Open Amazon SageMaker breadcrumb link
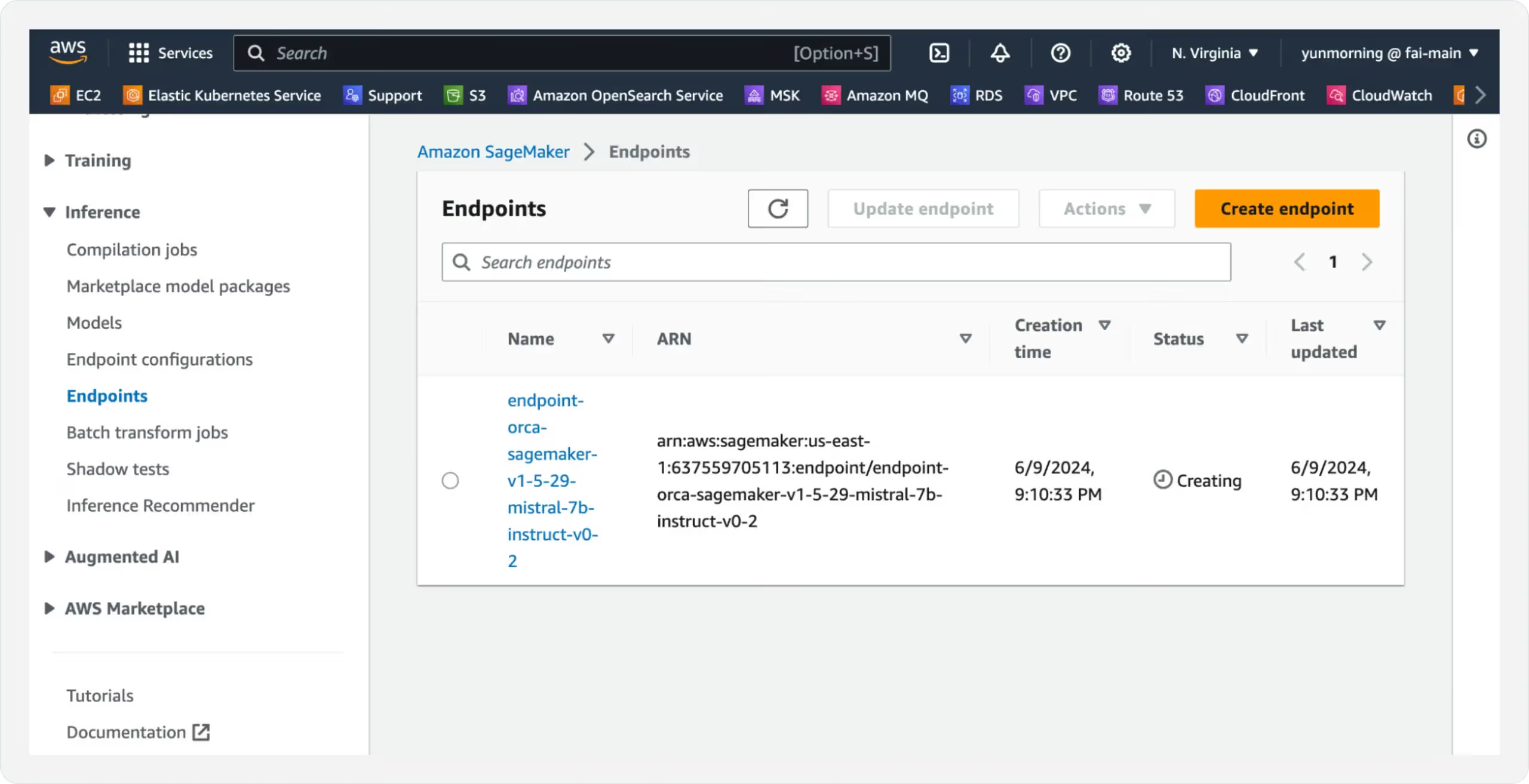This screenshot has height=784, width=1529. [493, 152]
